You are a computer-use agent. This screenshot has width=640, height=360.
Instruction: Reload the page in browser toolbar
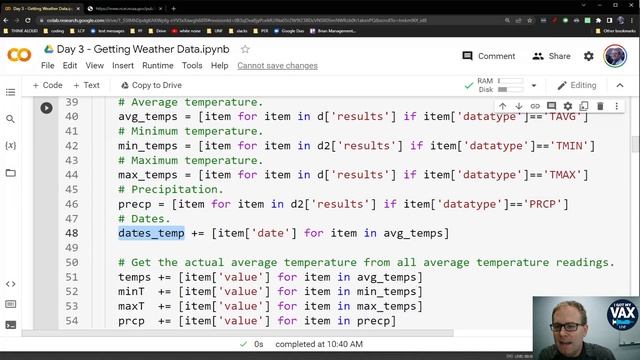28,20
